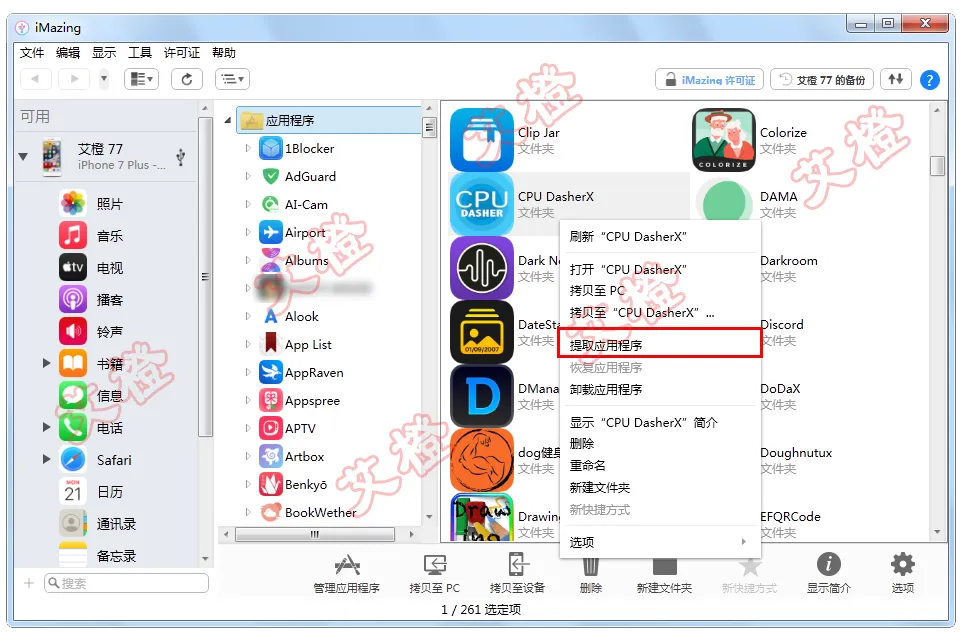965x644 pixels.
Task: Click the 艾橙 77 的备份 button
Action: (x=822, y=79)
